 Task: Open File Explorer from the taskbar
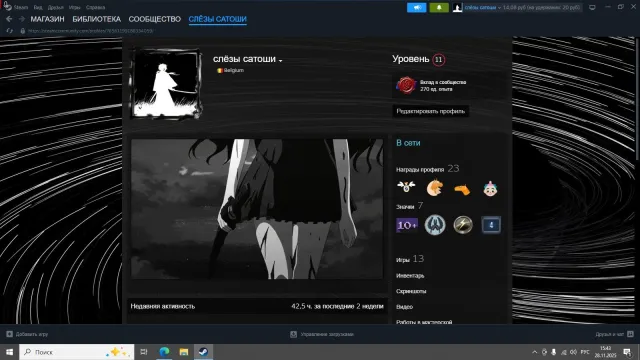[184, 352]
